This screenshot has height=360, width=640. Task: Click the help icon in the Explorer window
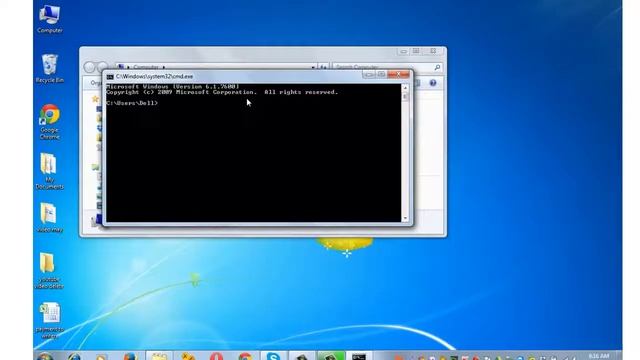point(433,83)
